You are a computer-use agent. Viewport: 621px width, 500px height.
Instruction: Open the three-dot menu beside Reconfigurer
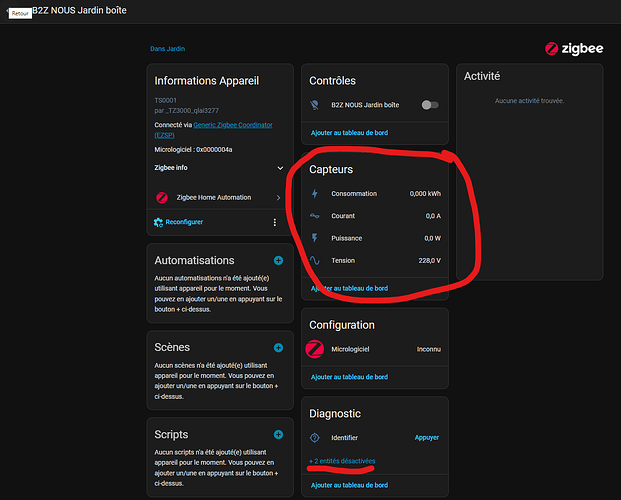pyautogui.click(x=275, y=222)
